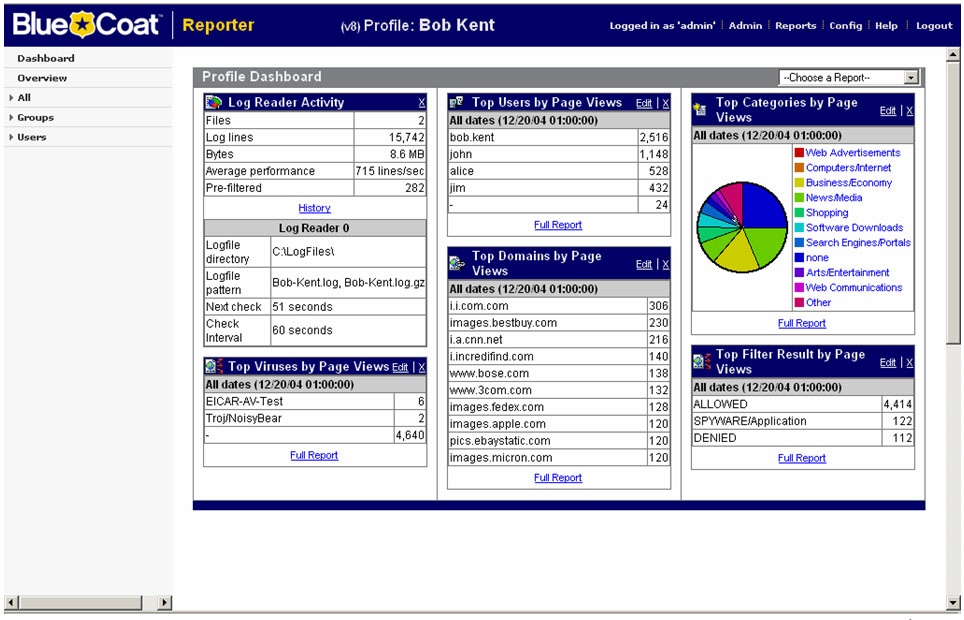This screenshot has height=620, width=964.
Task: Click the Top Users panel icon
Action: pos(457,102)
